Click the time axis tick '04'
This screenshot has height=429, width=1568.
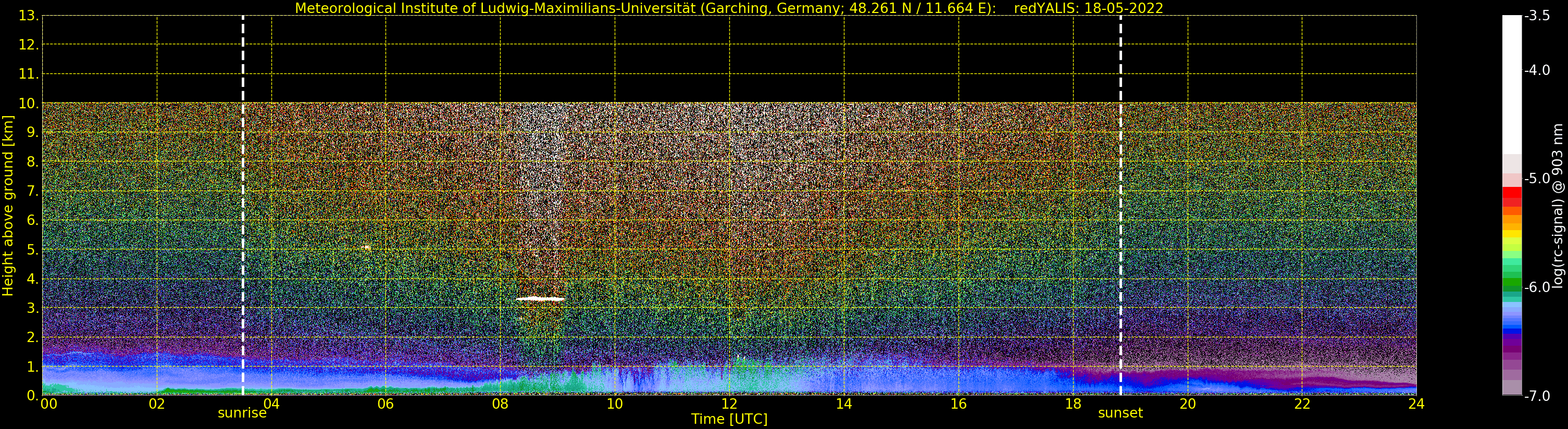(271, 404)
